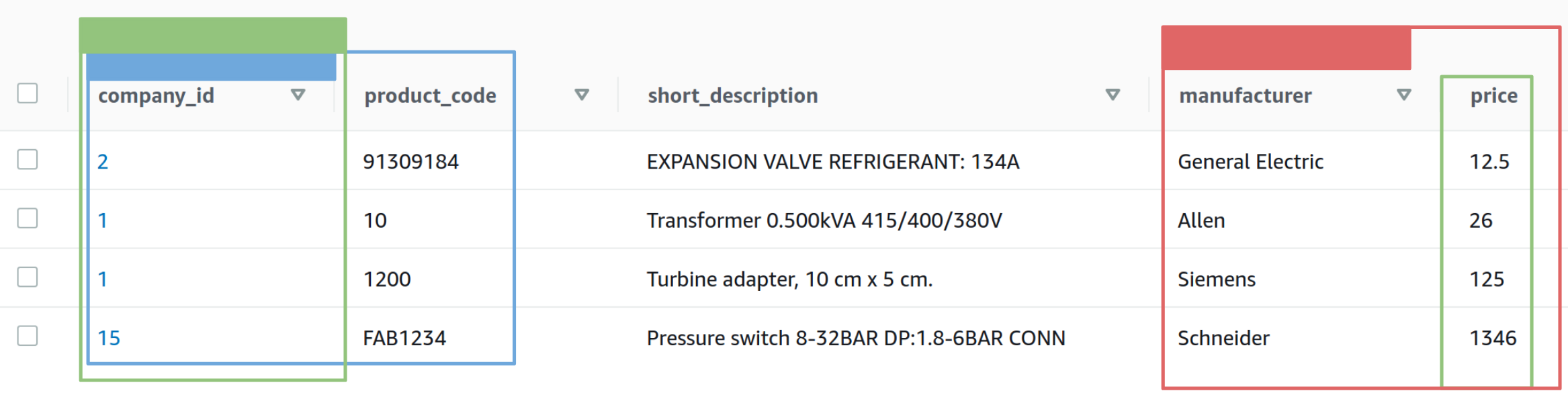This screenshot has width=1568, height=395.
Task: Open the short_description column dropdown arrow
Action: (1113, 95)
